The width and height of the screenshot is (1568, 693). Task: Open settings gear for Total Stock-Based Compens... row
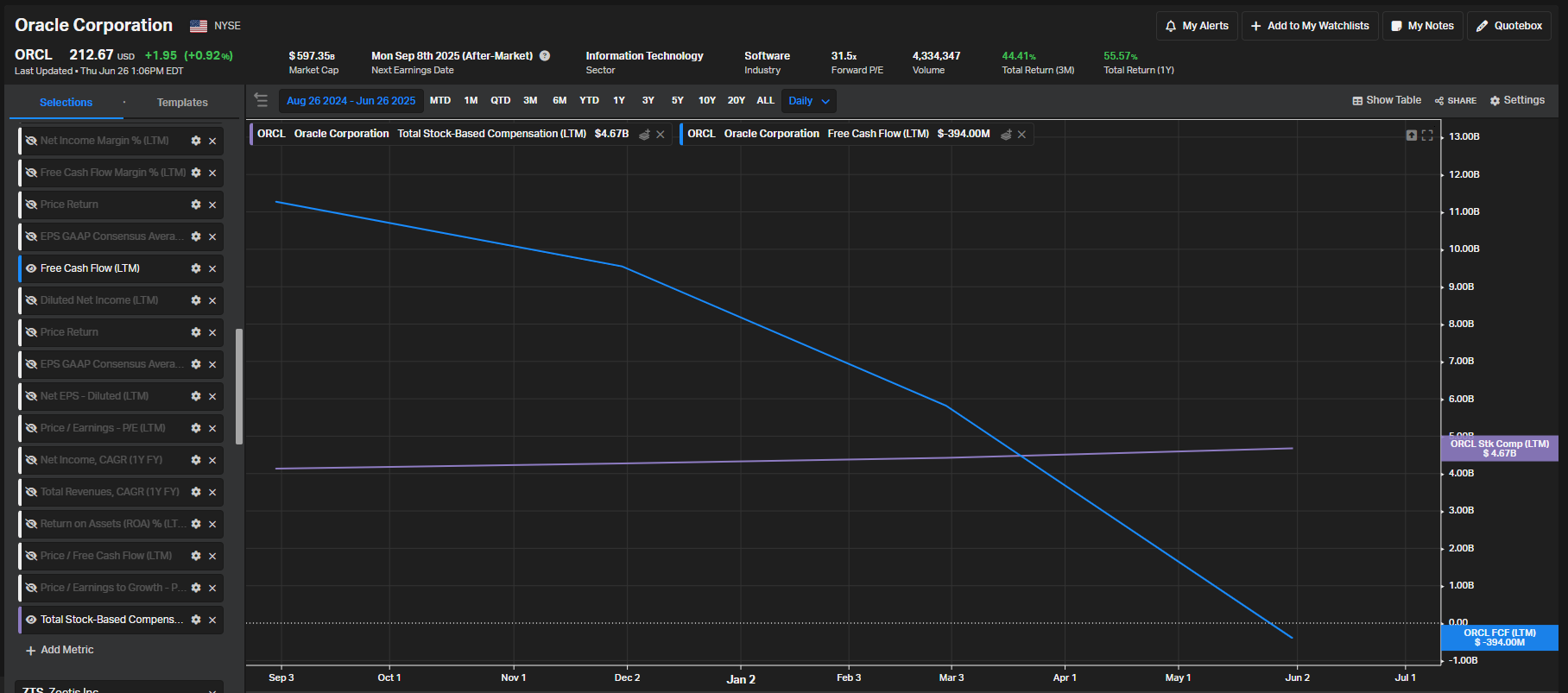tap(196, 620)
